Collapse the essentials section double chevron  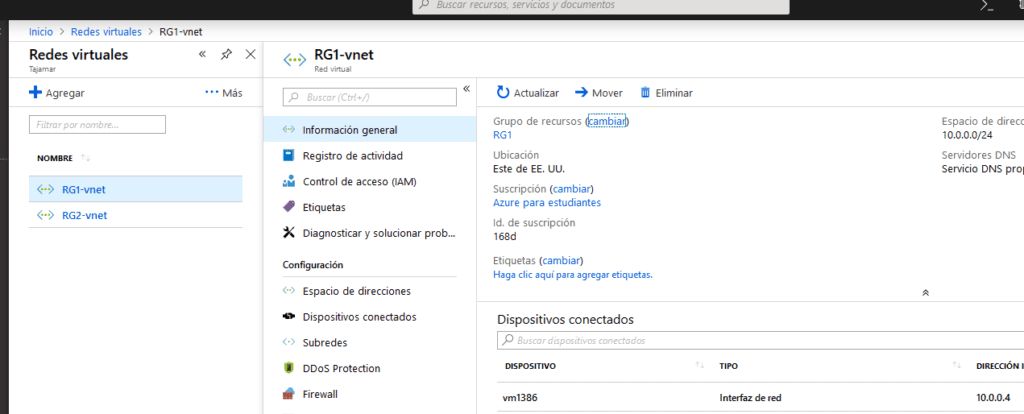[925, 293]
